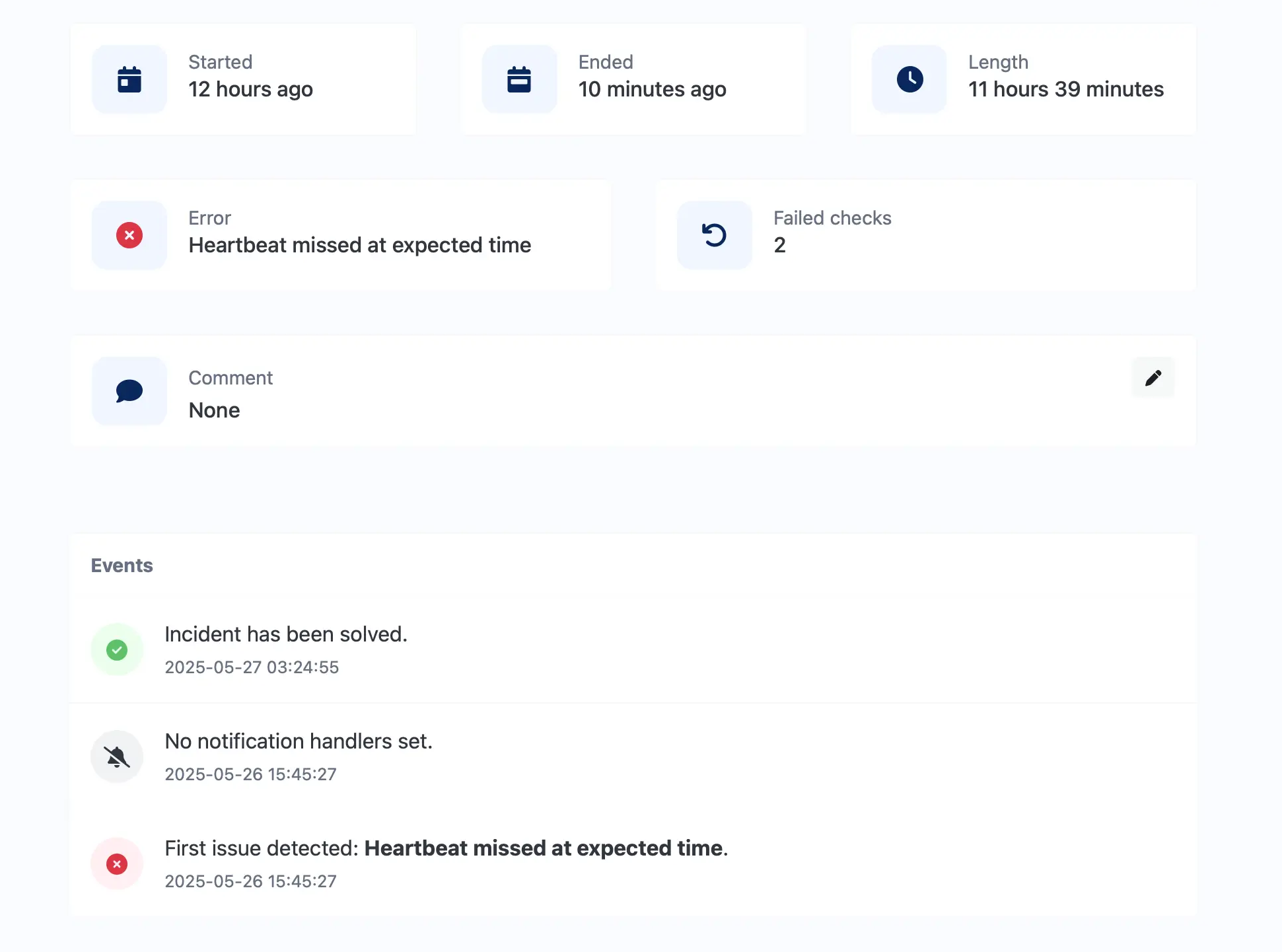This screenshot has height=952, width=1282.
Task: Click the '10 minutes ago' ended value
Action: 653,89
